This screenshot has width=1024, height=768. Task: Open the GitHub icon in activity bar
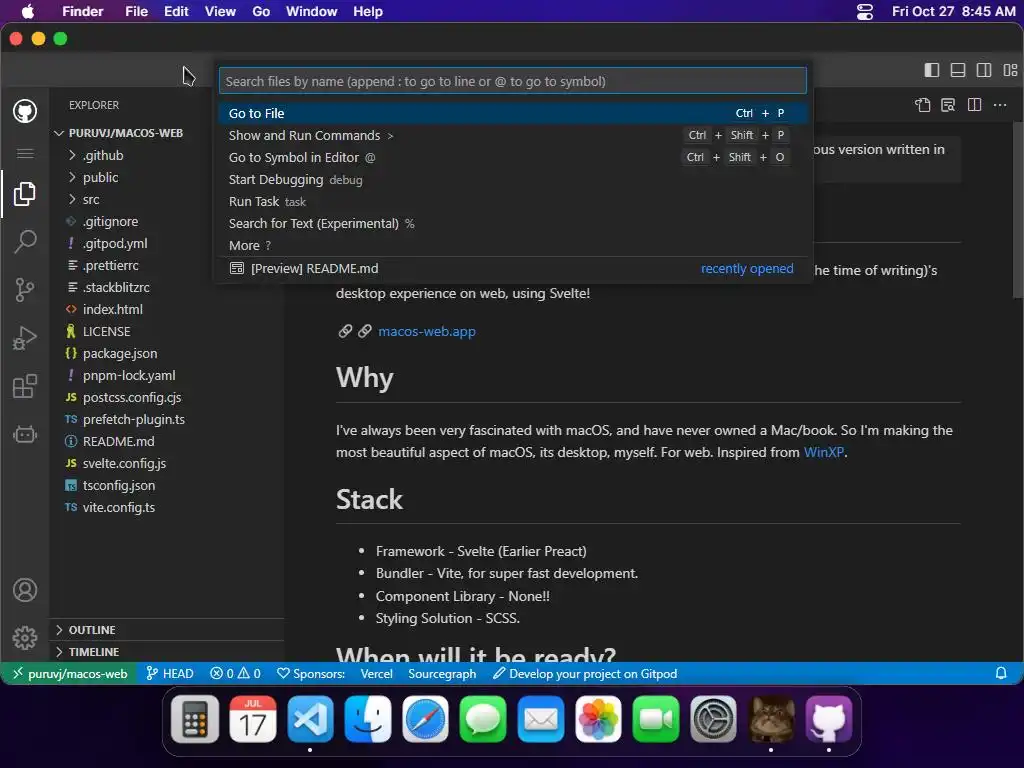tap(25, 111)
